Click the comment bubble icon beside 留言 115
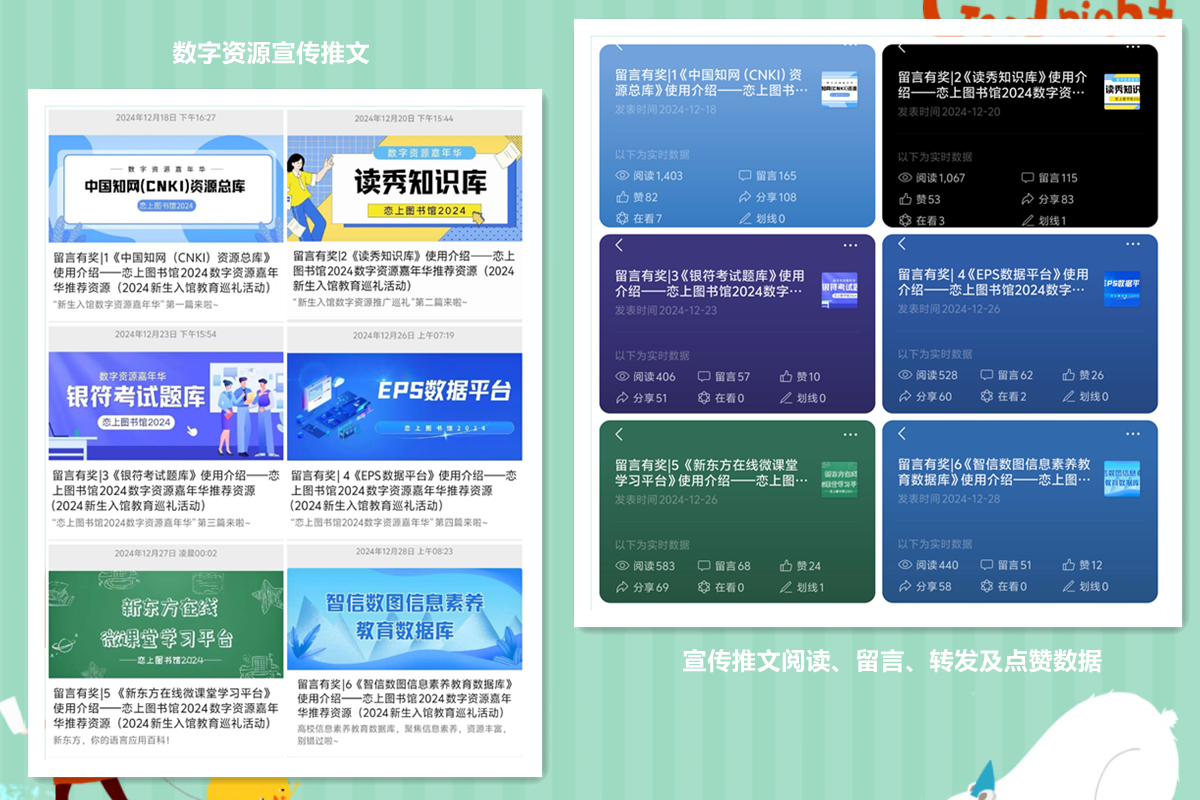1200x800 pixels. [x=1028, y=178]
